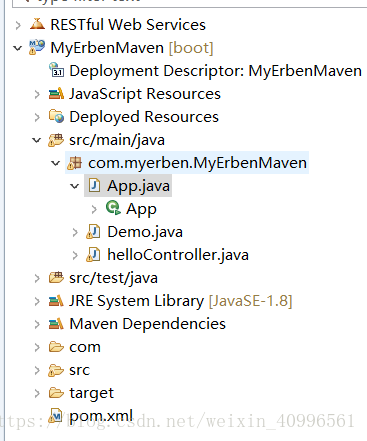Click the JRE System Library icon
Image resolution: width=367 pixels, height=441 pixels.
pos(56,301)
